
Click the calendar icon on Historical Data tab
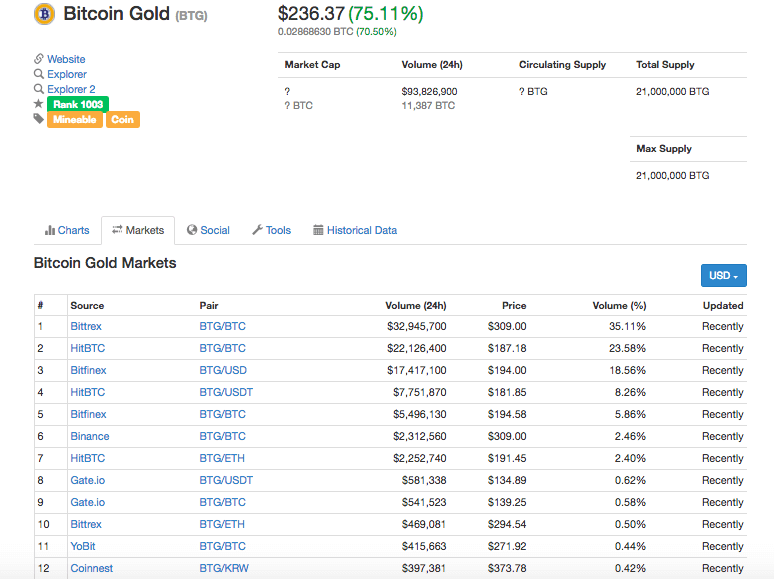[318, 230]
